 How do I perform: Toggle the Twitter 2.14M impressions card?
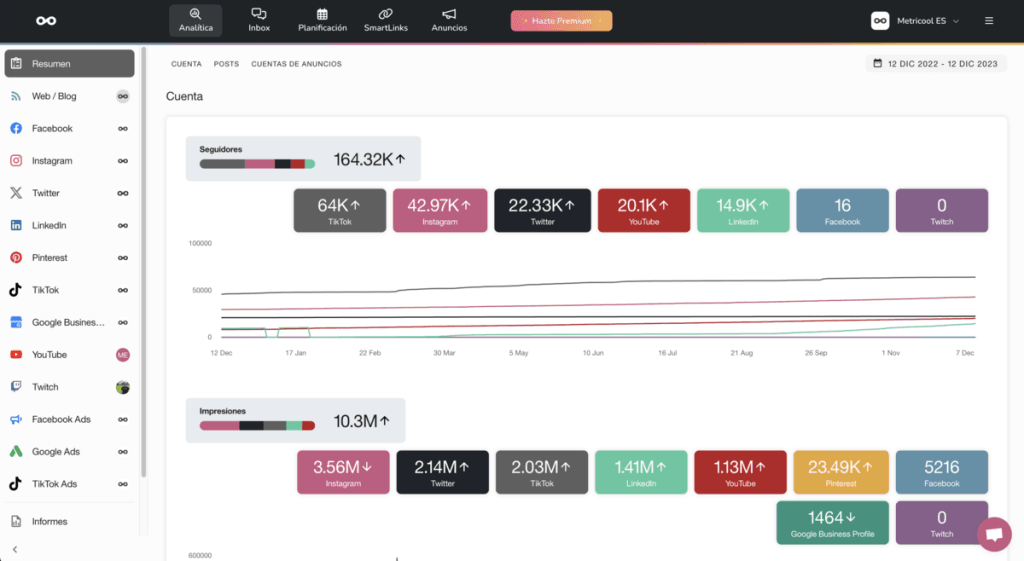[x=442, y=472]
